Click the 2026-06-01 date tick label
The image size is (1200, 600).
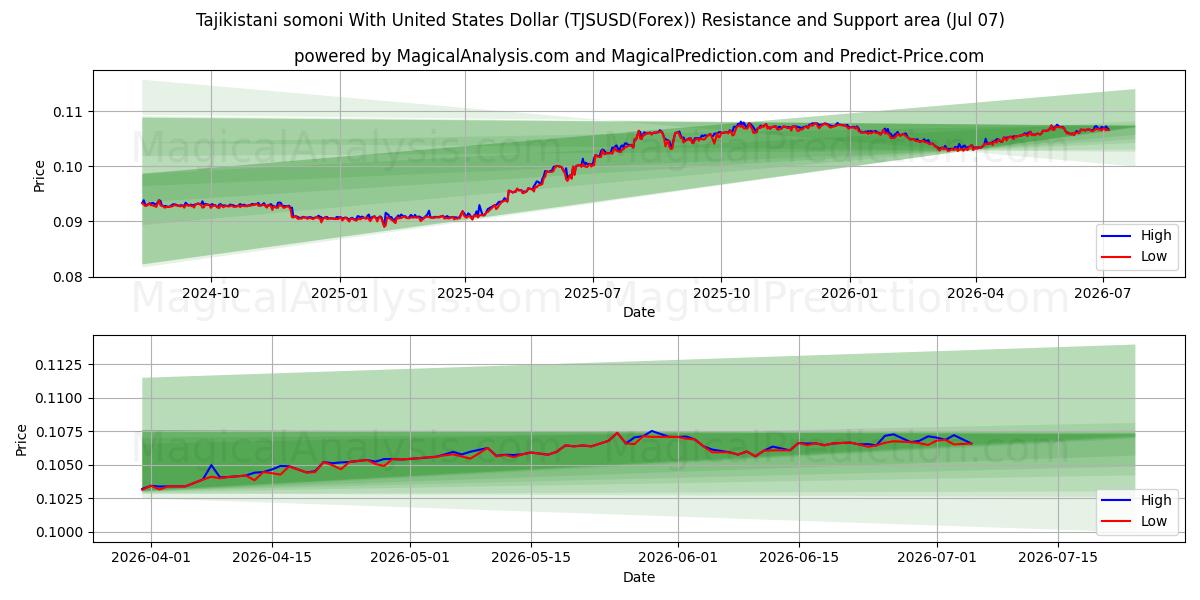click(679, 557)
